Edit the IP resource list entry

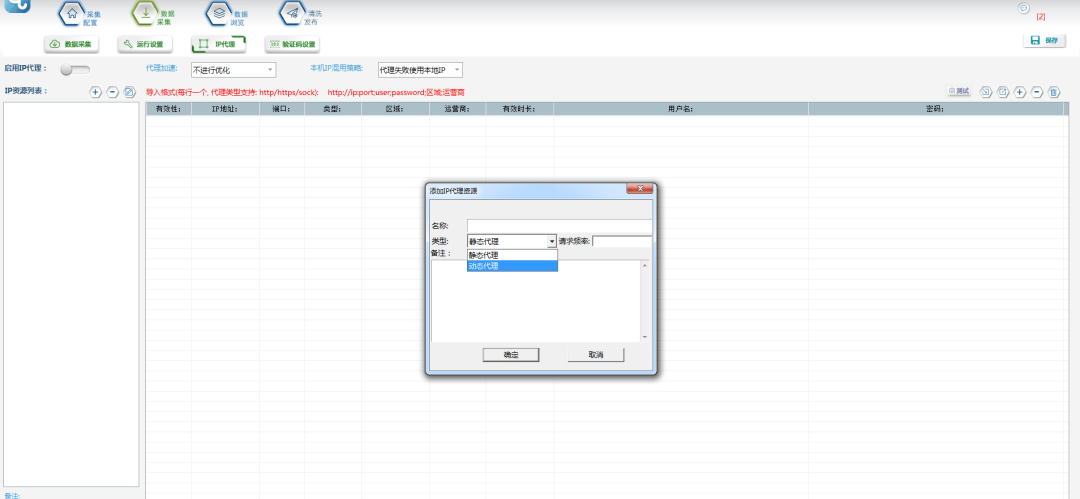pos(129,92)
